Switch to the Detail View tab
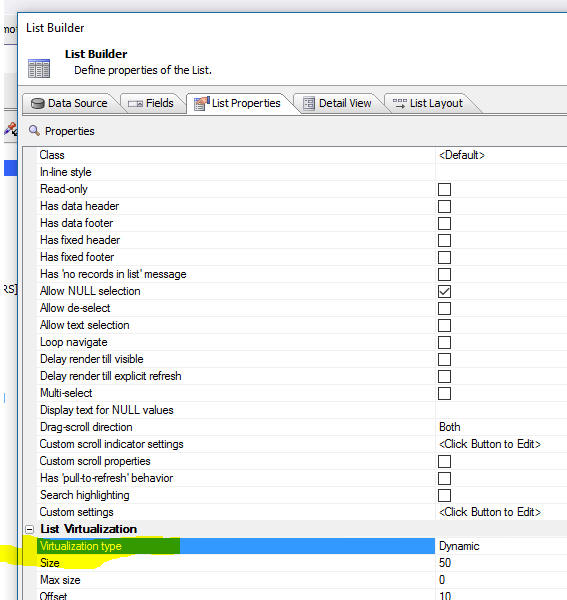The image size is (567, 600). pos(337,103)
